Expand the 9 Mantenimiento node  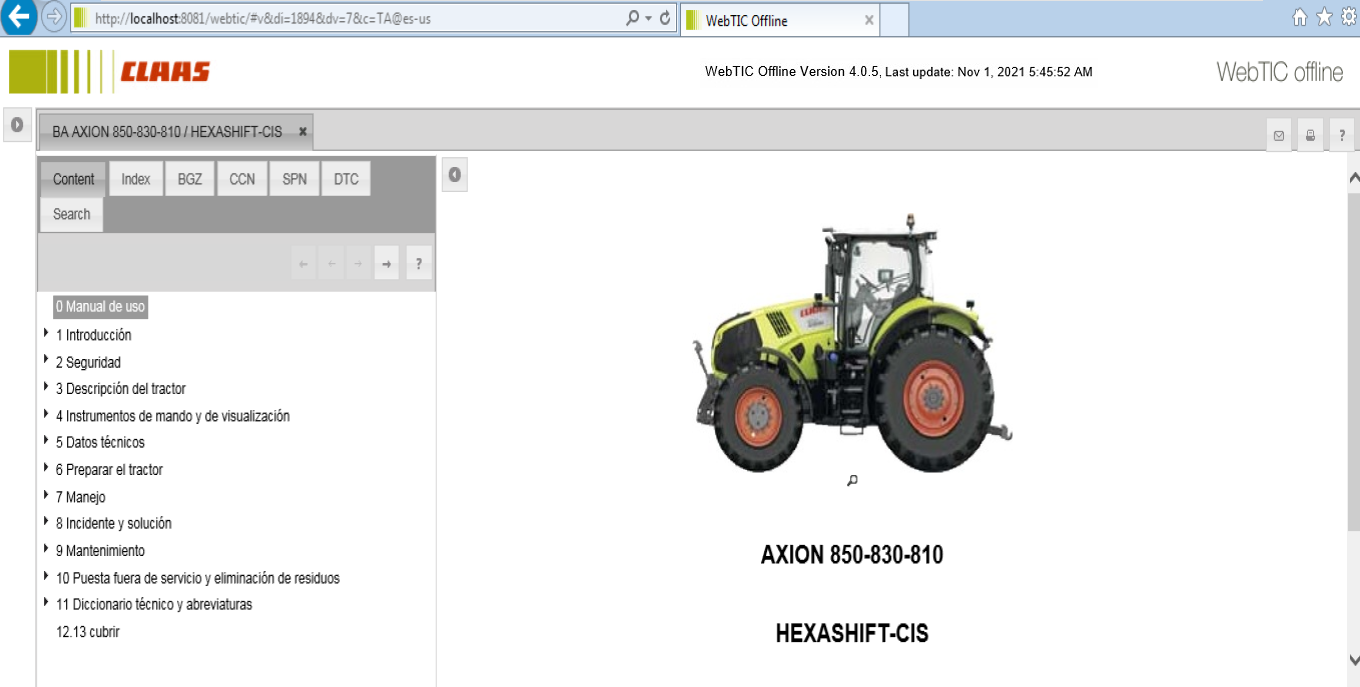tap(46, 548)
